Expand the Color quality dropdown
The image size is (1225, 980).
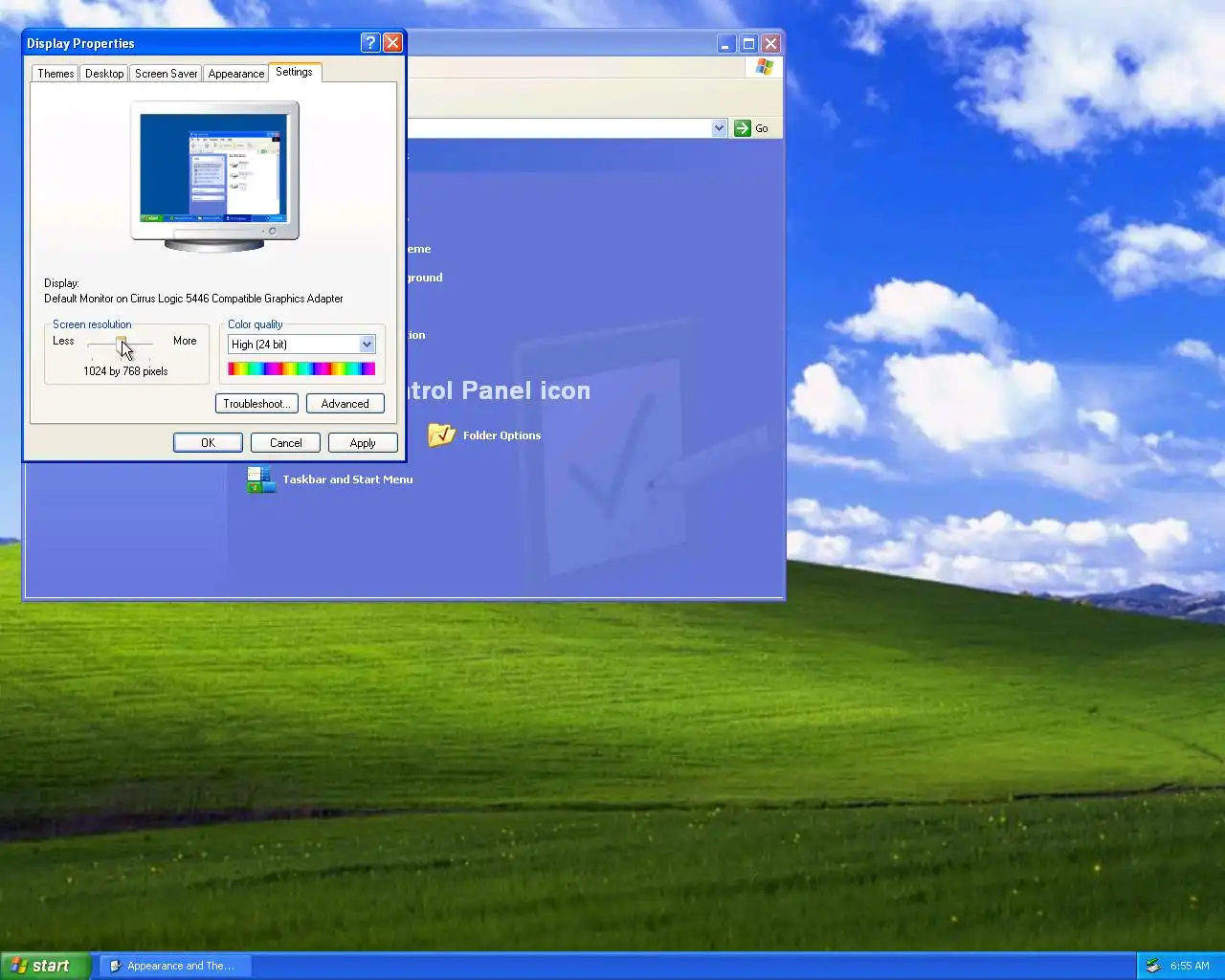367,345
